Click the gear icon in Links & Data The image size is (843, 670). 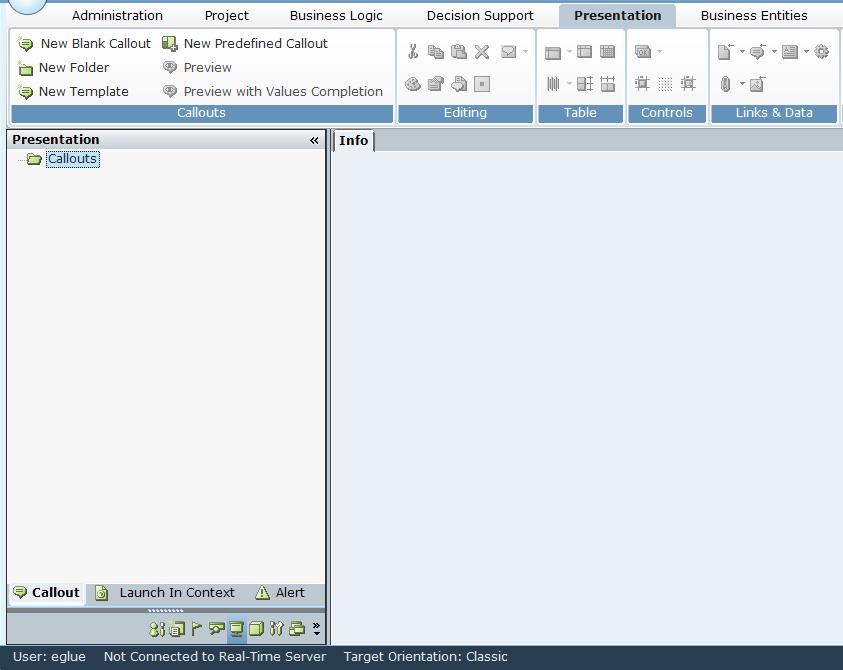tap(821, 52)
